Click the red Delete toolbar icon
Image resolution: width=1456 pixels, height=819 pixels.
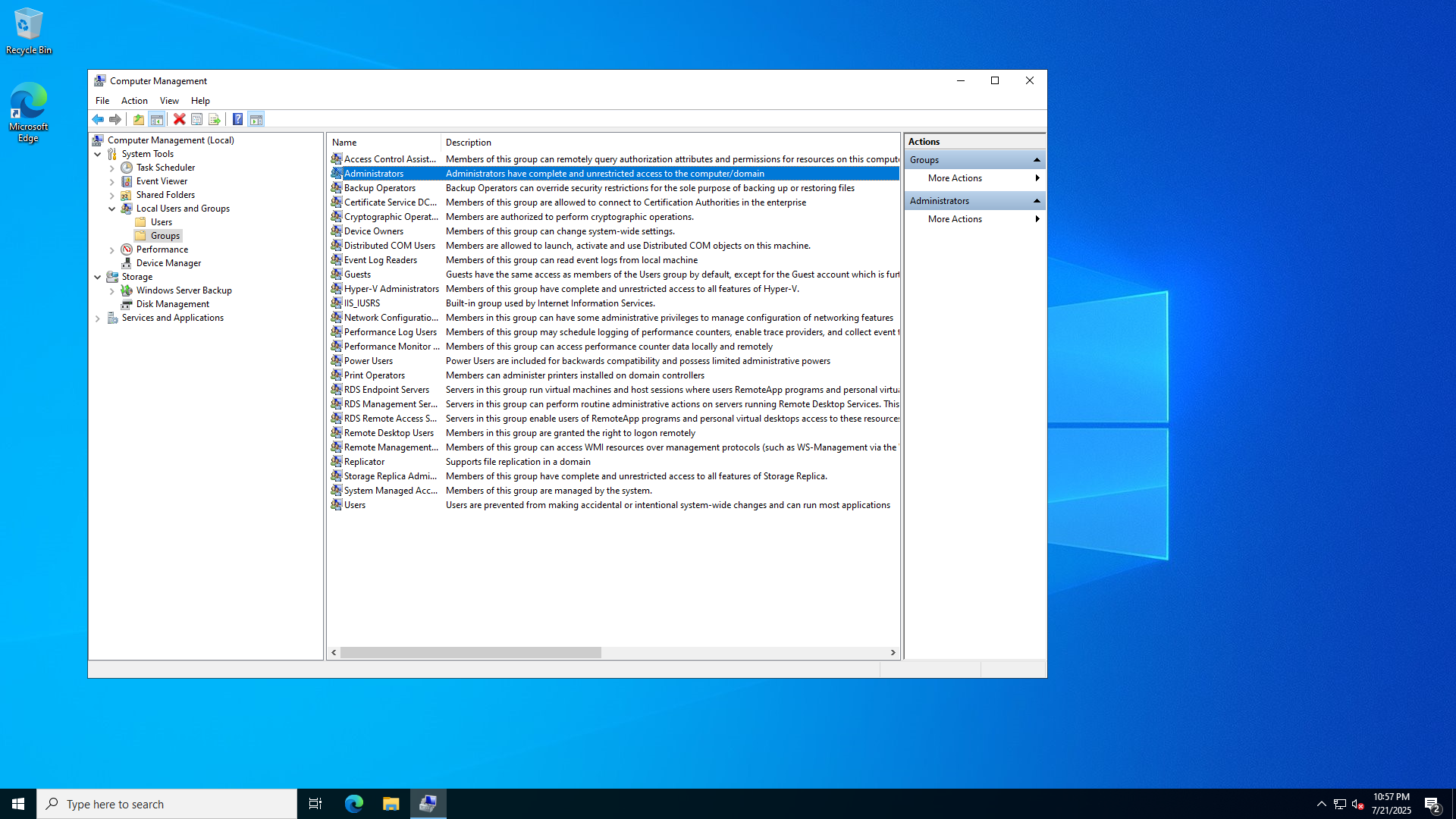pos(179,119)
